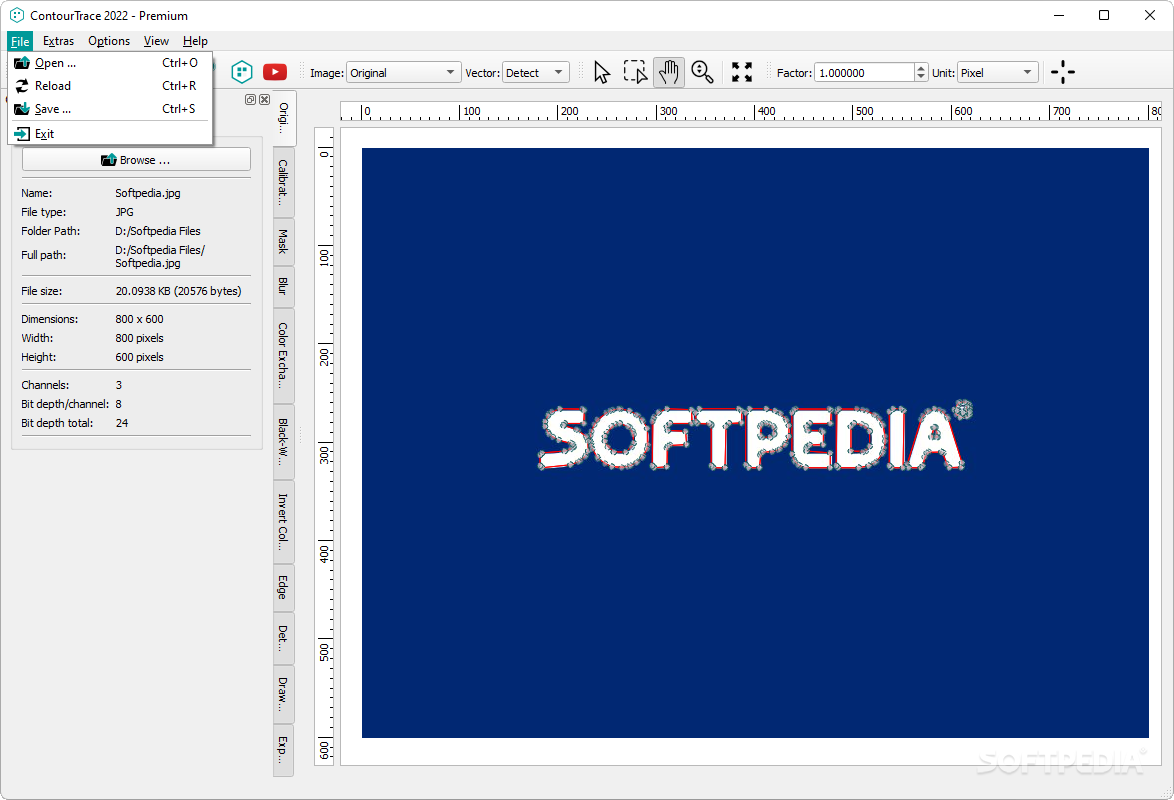
Task: Click the Bit depth total value 24
Action: pos(121,423)
